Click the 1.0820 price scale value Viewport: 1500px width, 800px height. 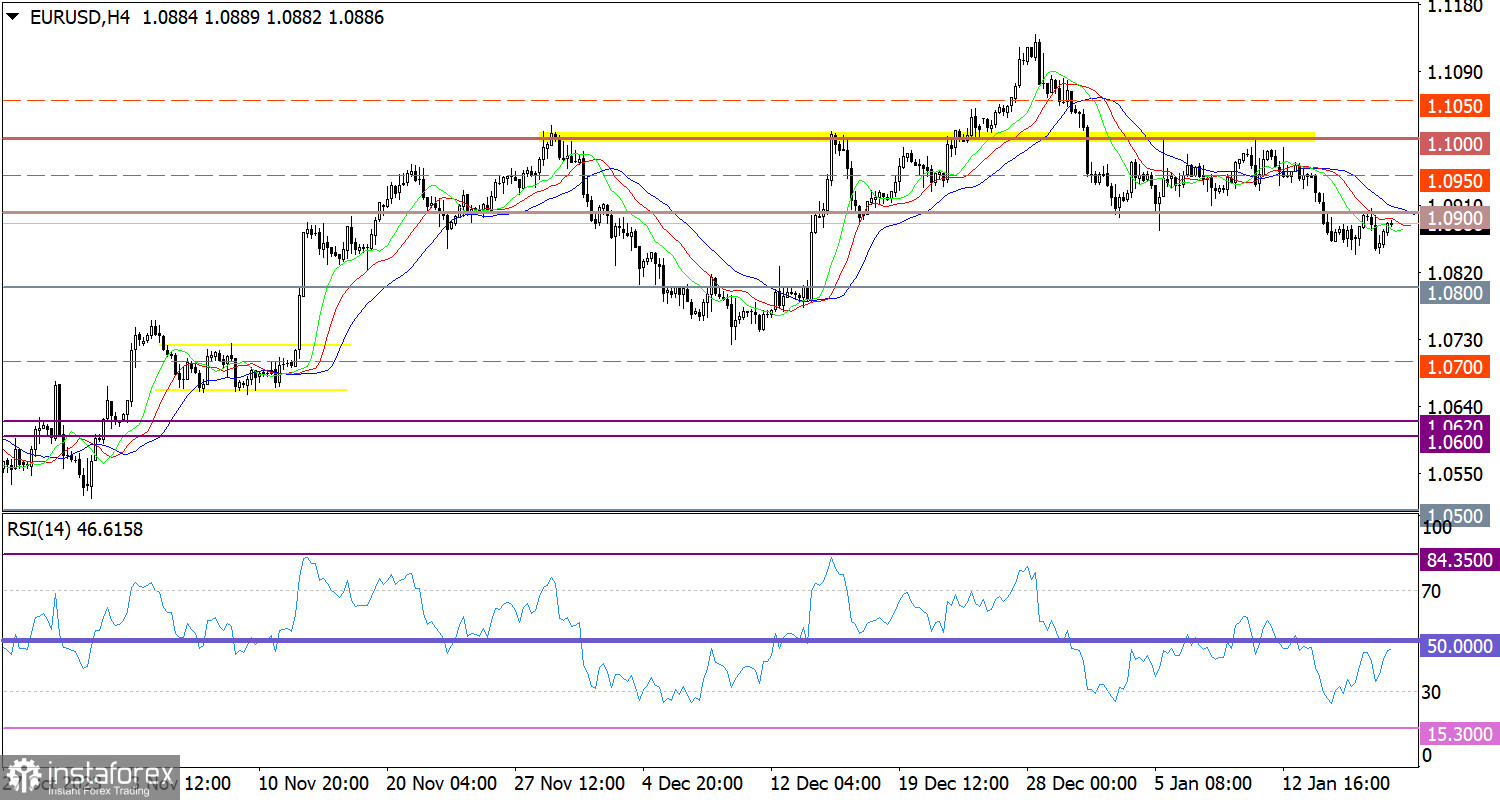click(x=1454, y=272)
